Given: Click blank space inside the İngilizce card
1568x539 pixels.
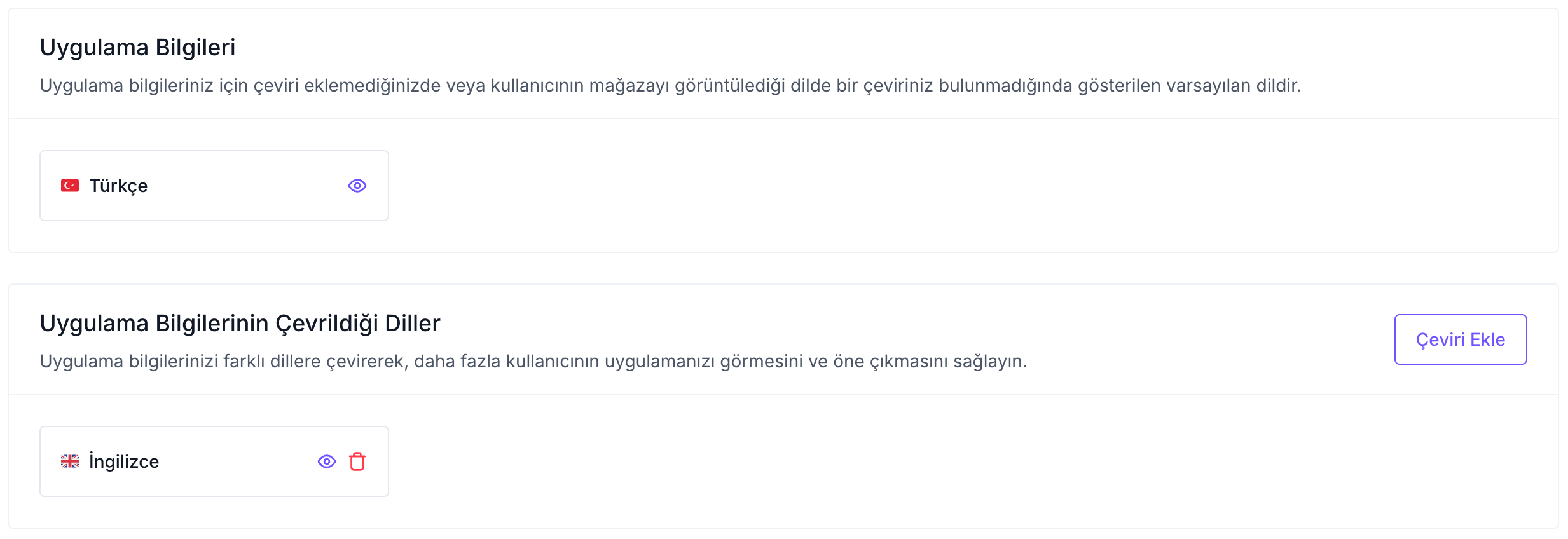Looking at the screenshot, I should tap(235, 461).
